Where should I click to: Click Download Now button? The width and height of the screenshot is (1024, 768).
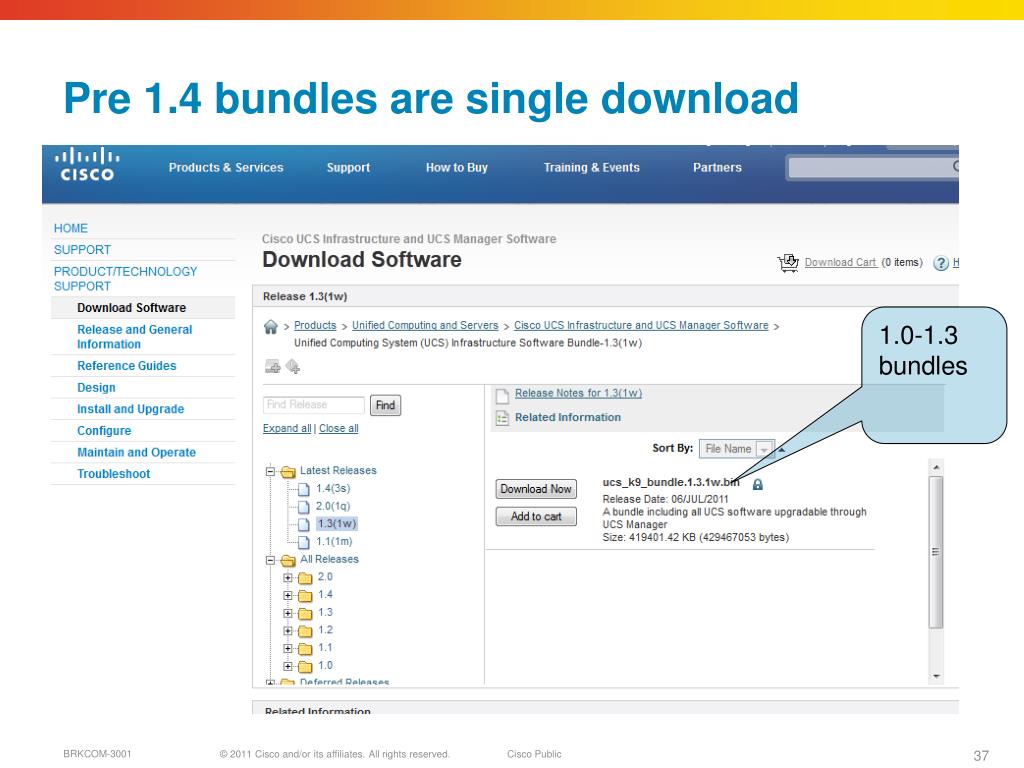click(x=536, y=488)
